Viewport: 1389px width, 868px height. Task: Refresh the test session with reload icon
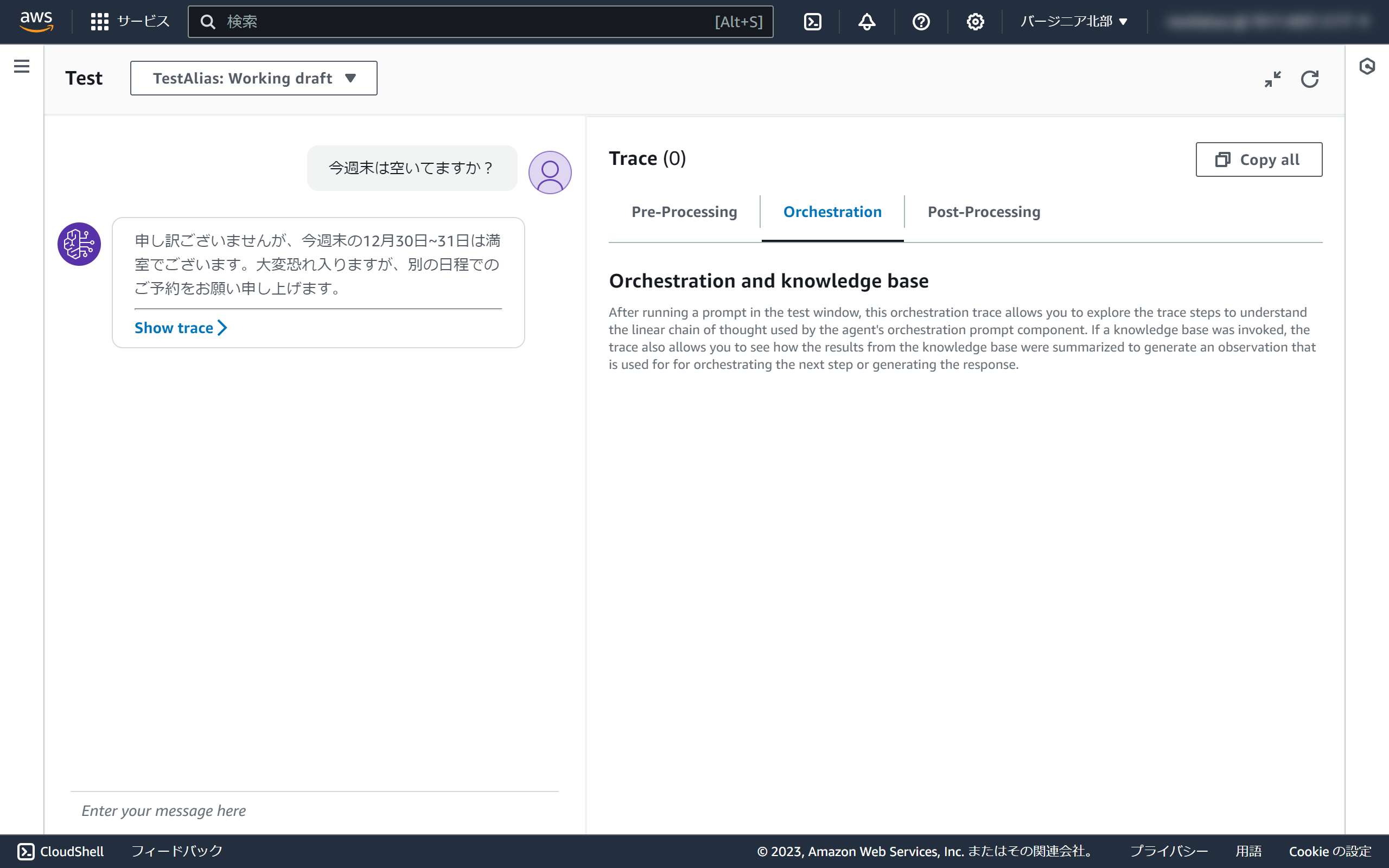tap(1309, 79)
